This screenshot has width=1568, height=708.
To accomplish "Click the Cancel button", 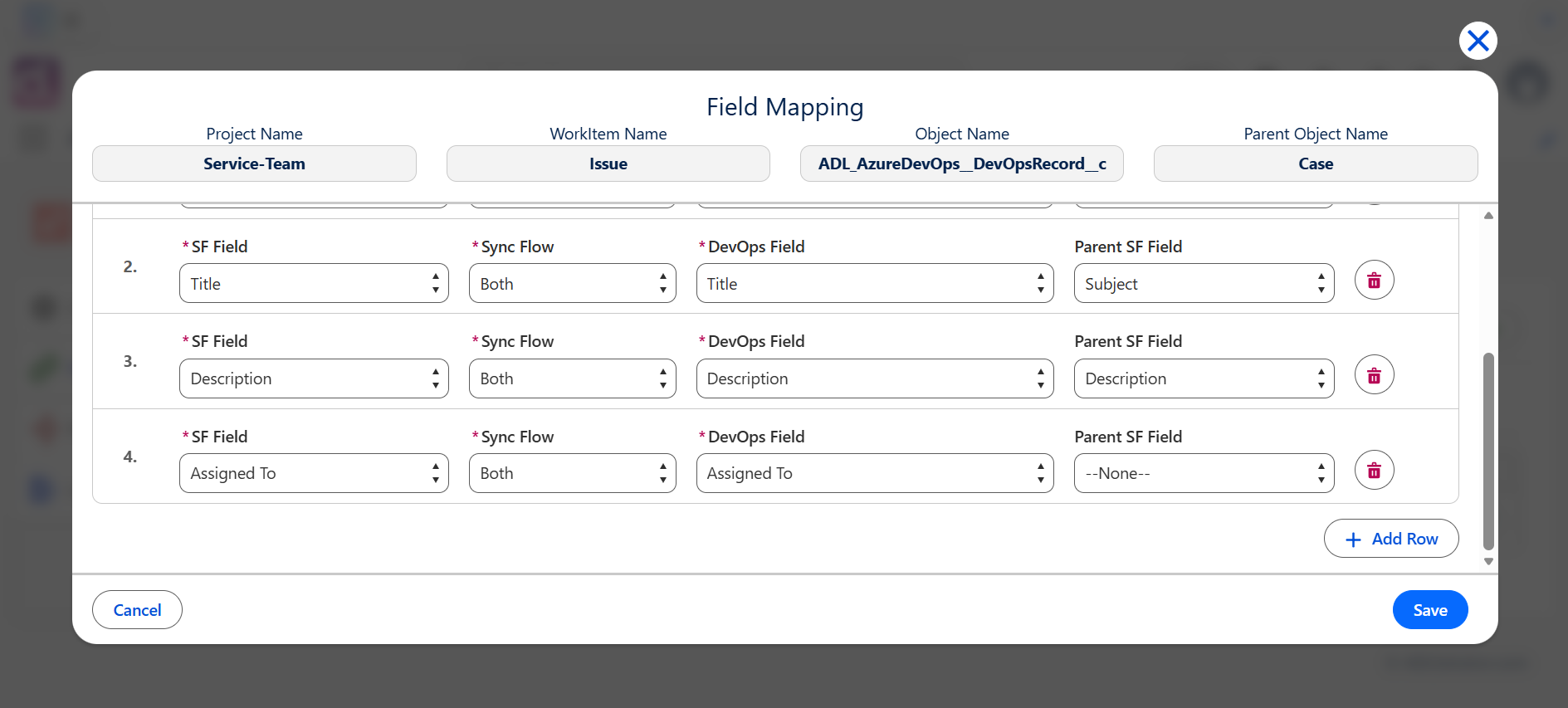I will [x=137, y=610].
